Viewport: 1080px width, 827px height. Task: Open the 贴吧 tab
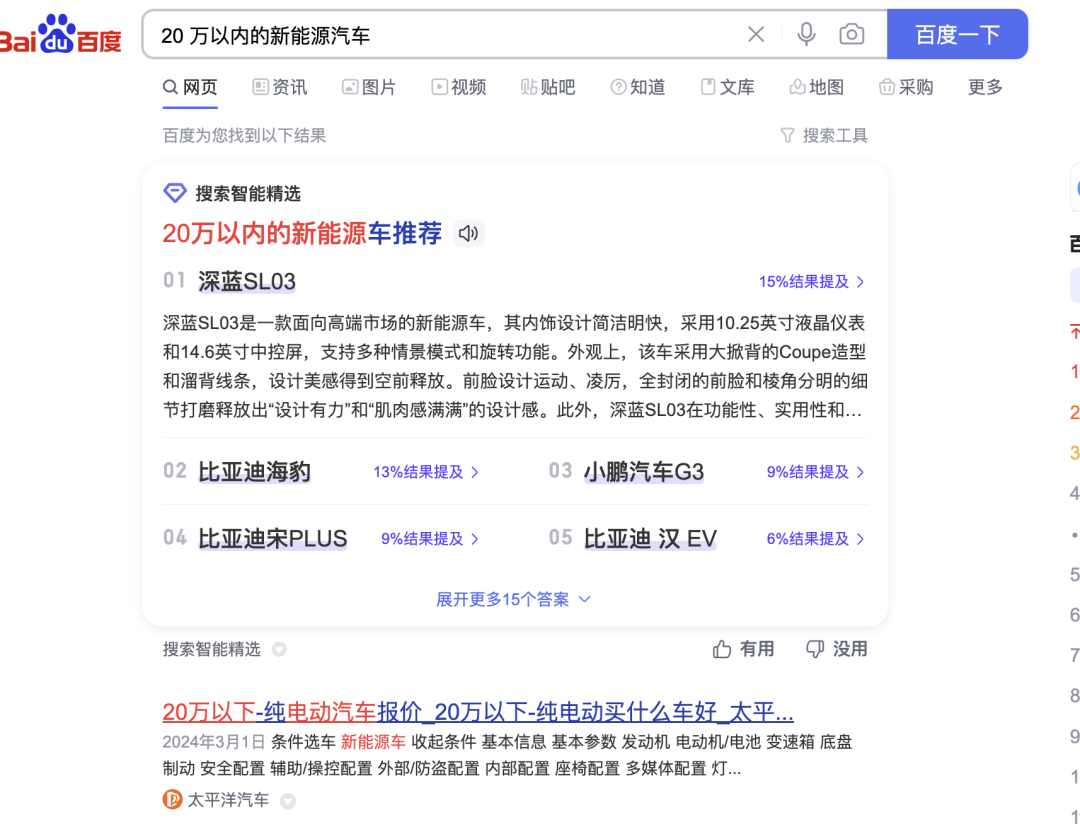pos(548,87)
